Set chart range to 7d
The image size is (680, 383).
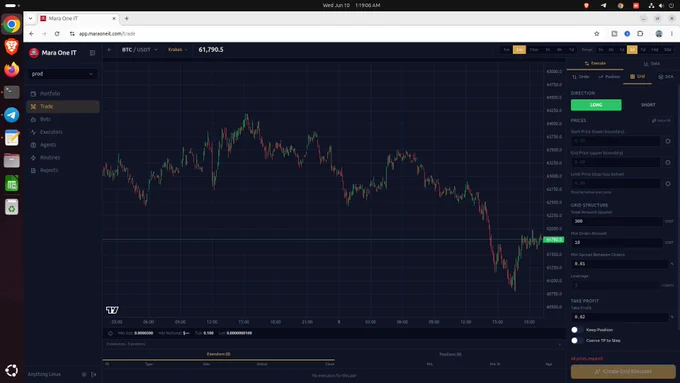click(x=643, y=50)
